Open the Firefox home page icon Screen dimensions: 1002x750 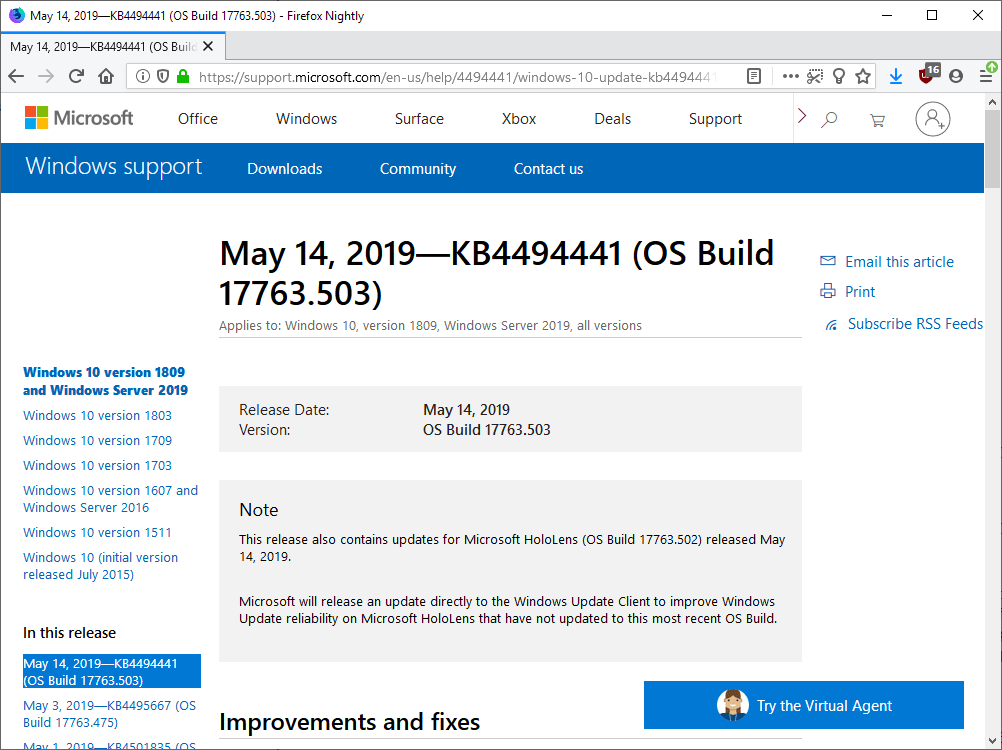coord(106,77)
